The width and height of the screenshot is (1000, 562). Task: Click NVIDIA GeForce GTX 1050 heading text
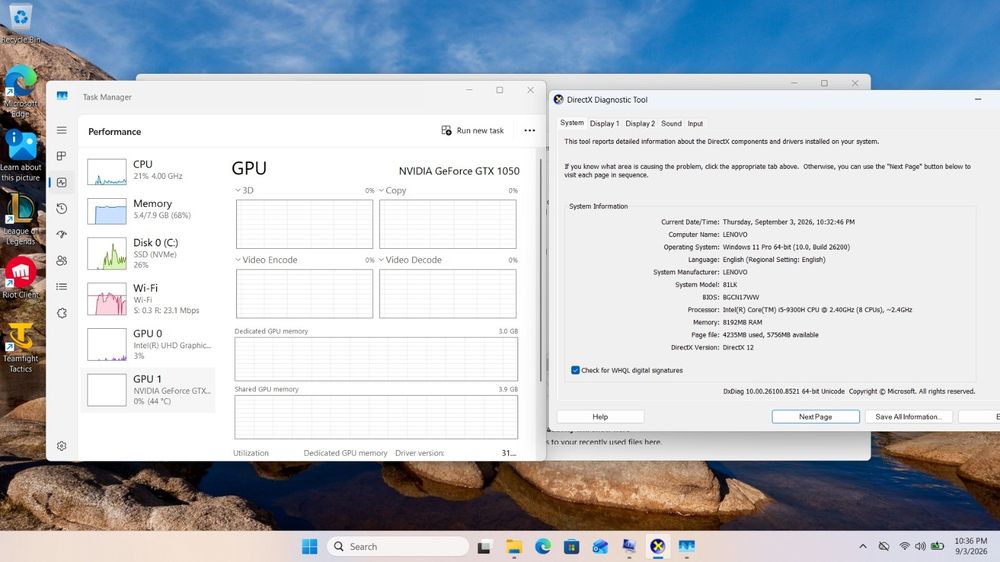pyautogui.click(x=459, y=171)
